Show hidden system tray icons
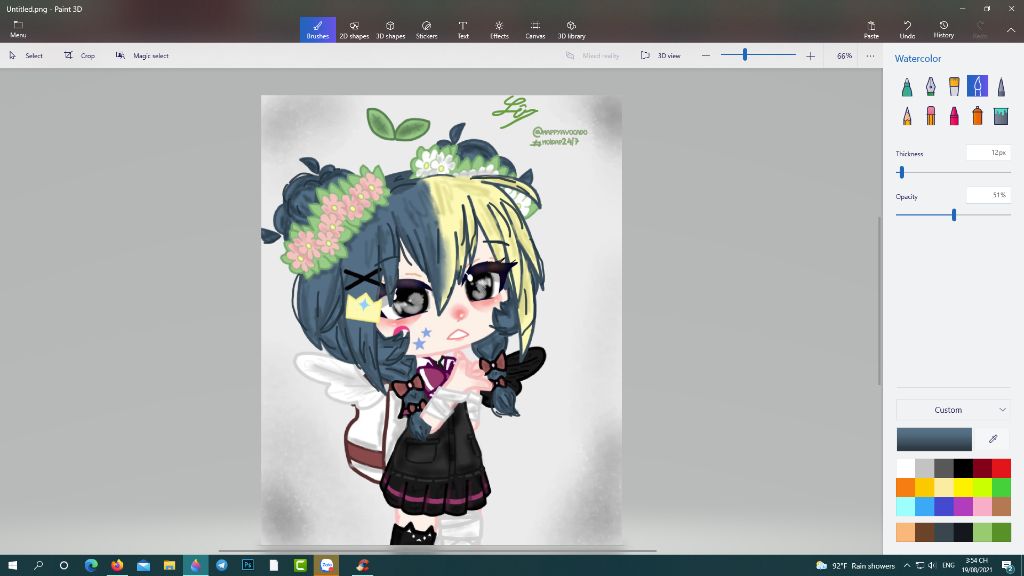 (907, 566)
